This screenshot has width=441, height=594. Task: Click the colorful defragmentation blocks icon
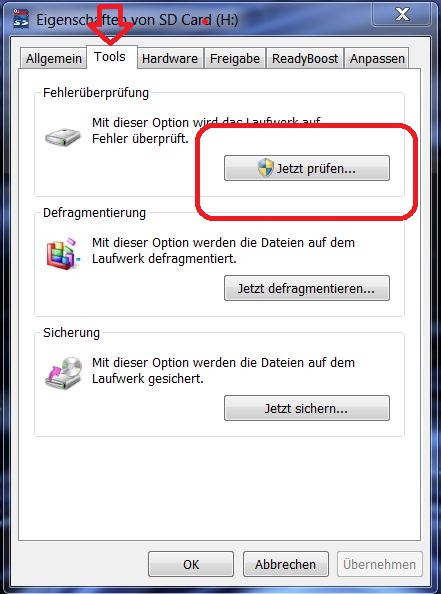coord(63,253)
